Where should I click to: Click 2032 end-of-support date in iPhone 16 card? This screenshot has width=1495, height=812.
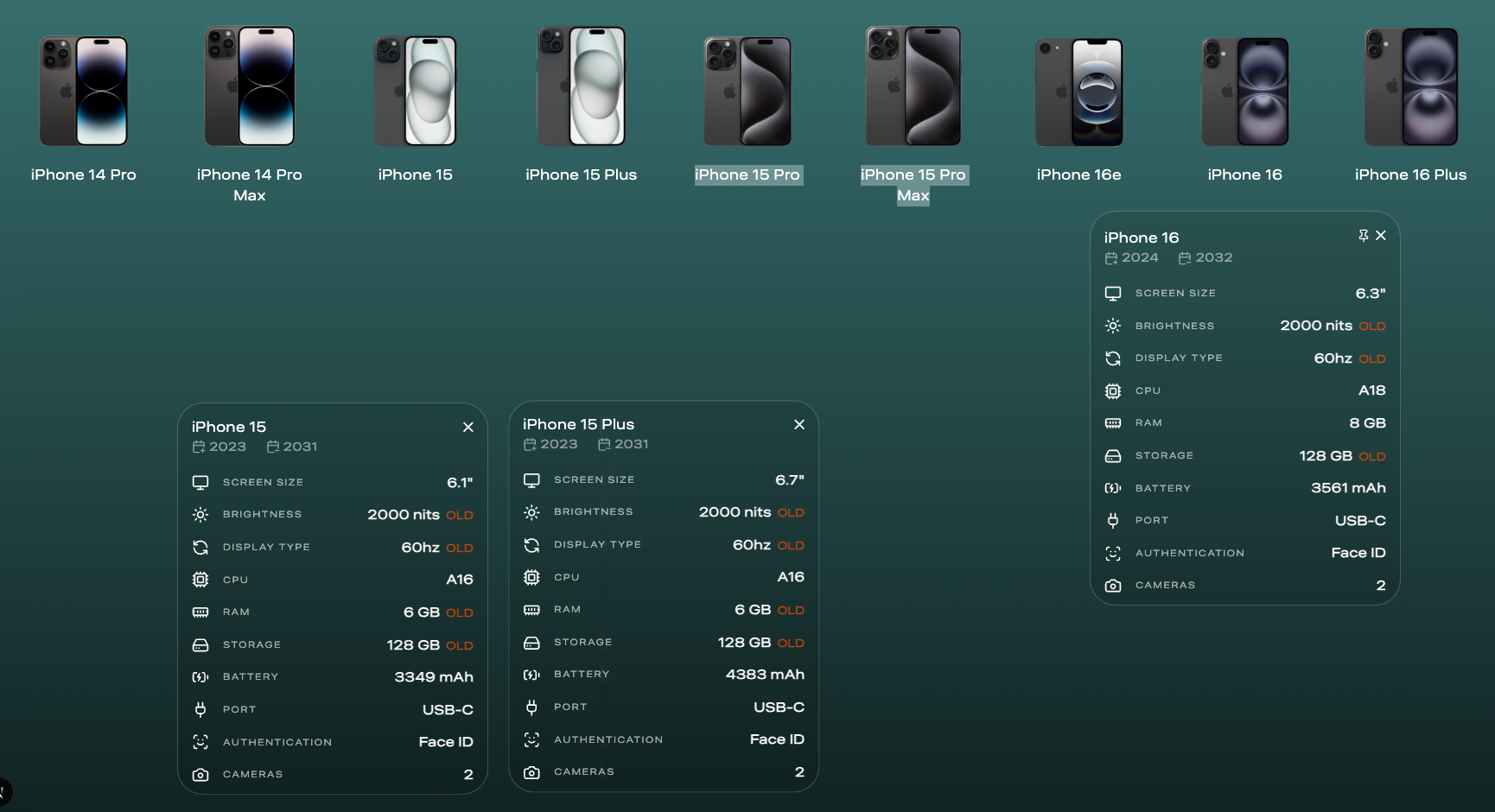coord(1213,258)
